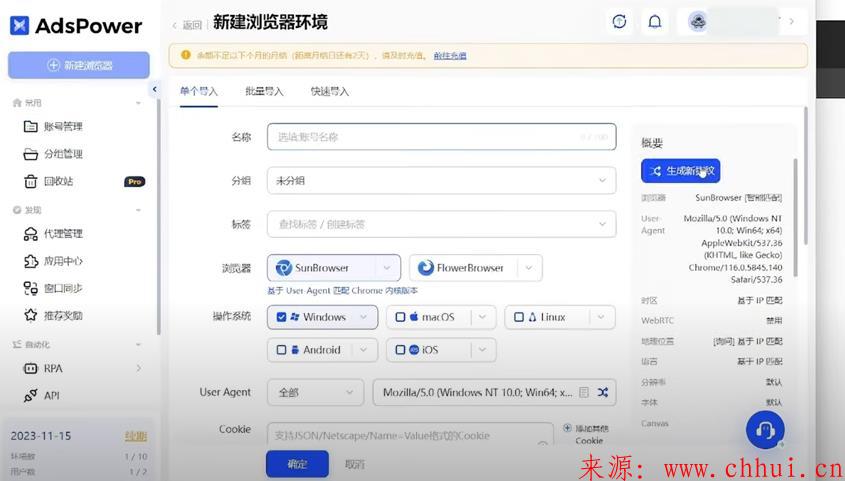Open 推荐奖励 in the sidebar
The image size is (845, 481).
click(53, 315)
